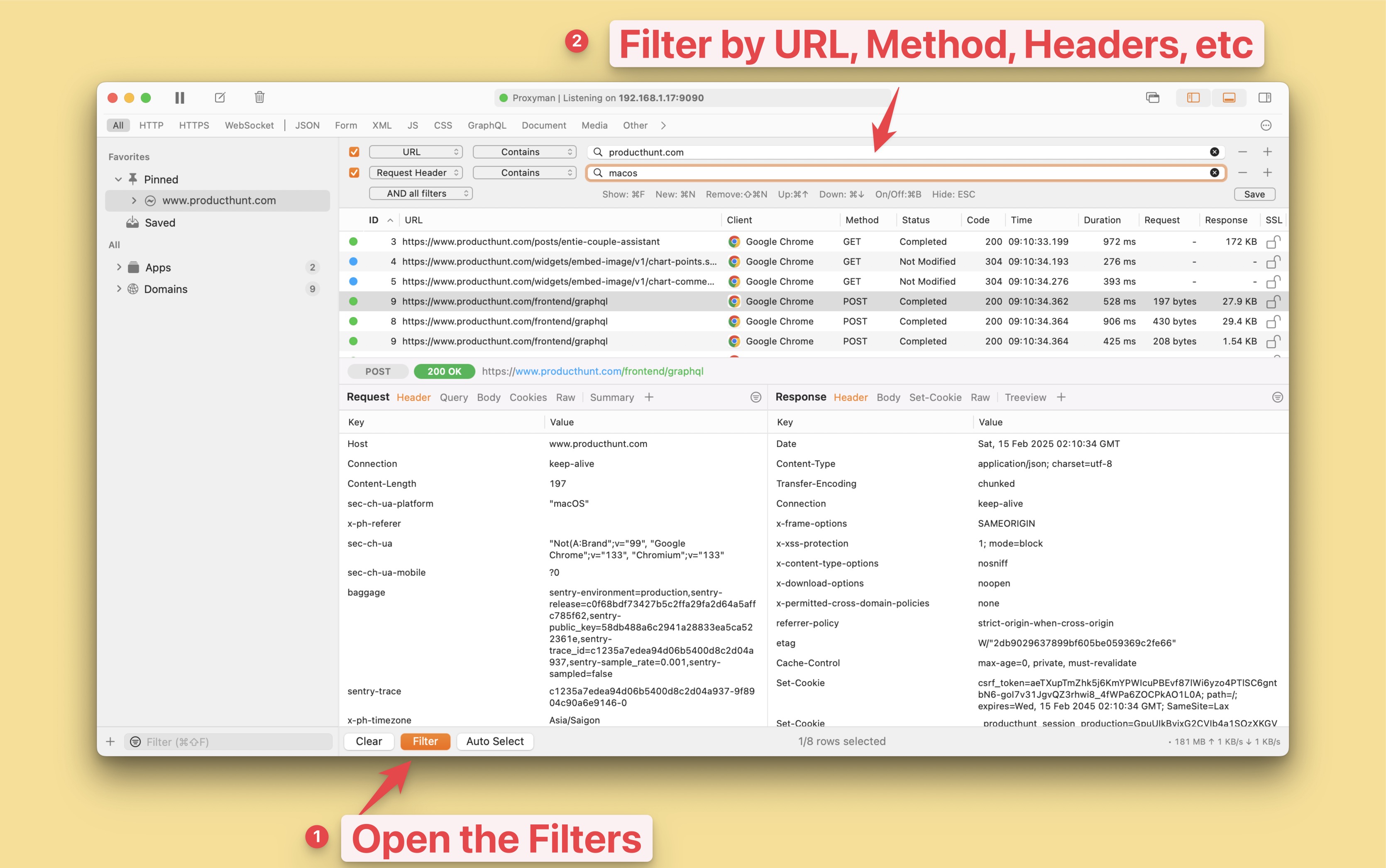1386x868 pixels.
Task: Clear the macos filter text
Action: click(1215, 173)
